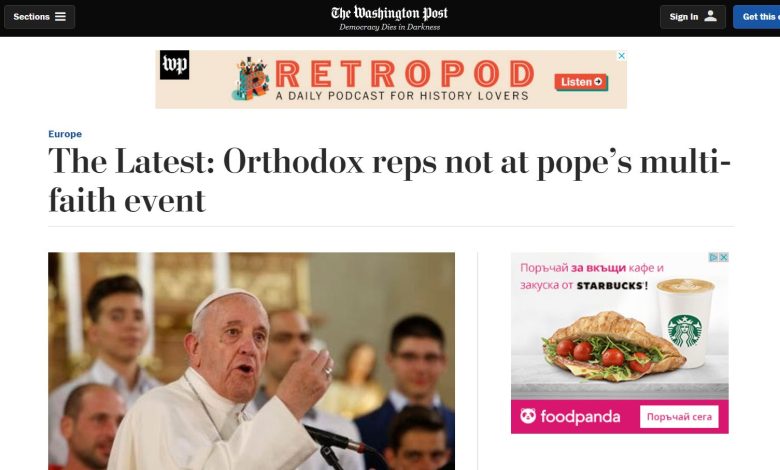Open AdChoices info icon on foodpanda ad
The image size is (780, 470).
point(713,257)
